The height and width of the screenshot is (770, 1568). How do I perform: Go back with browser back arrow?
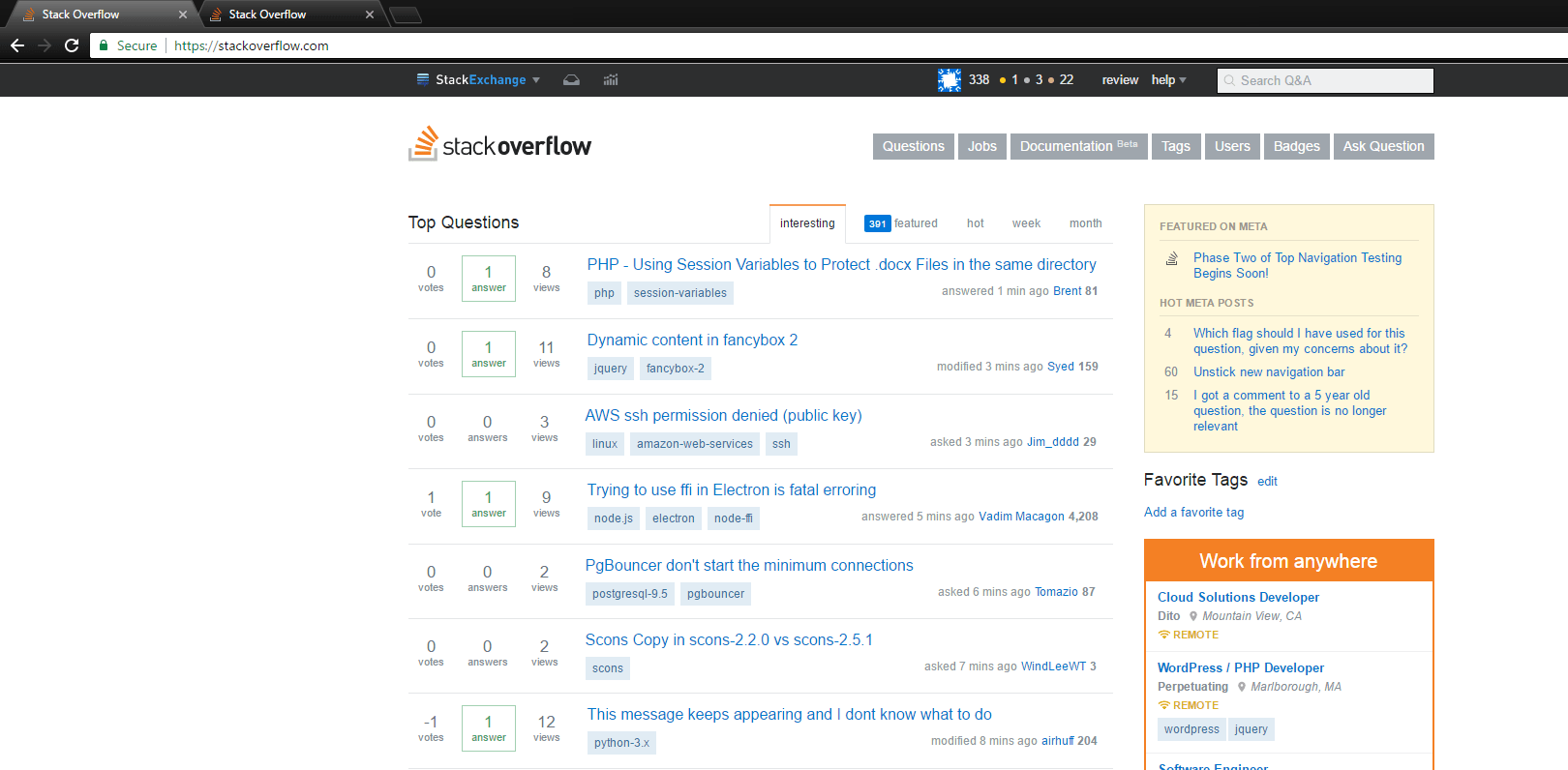17,45
